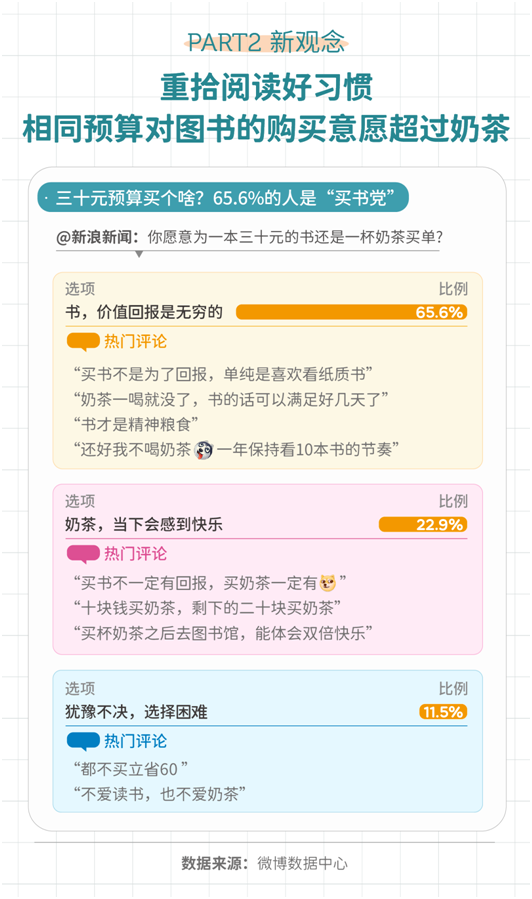Click the blue speech bubble icon

83,742
